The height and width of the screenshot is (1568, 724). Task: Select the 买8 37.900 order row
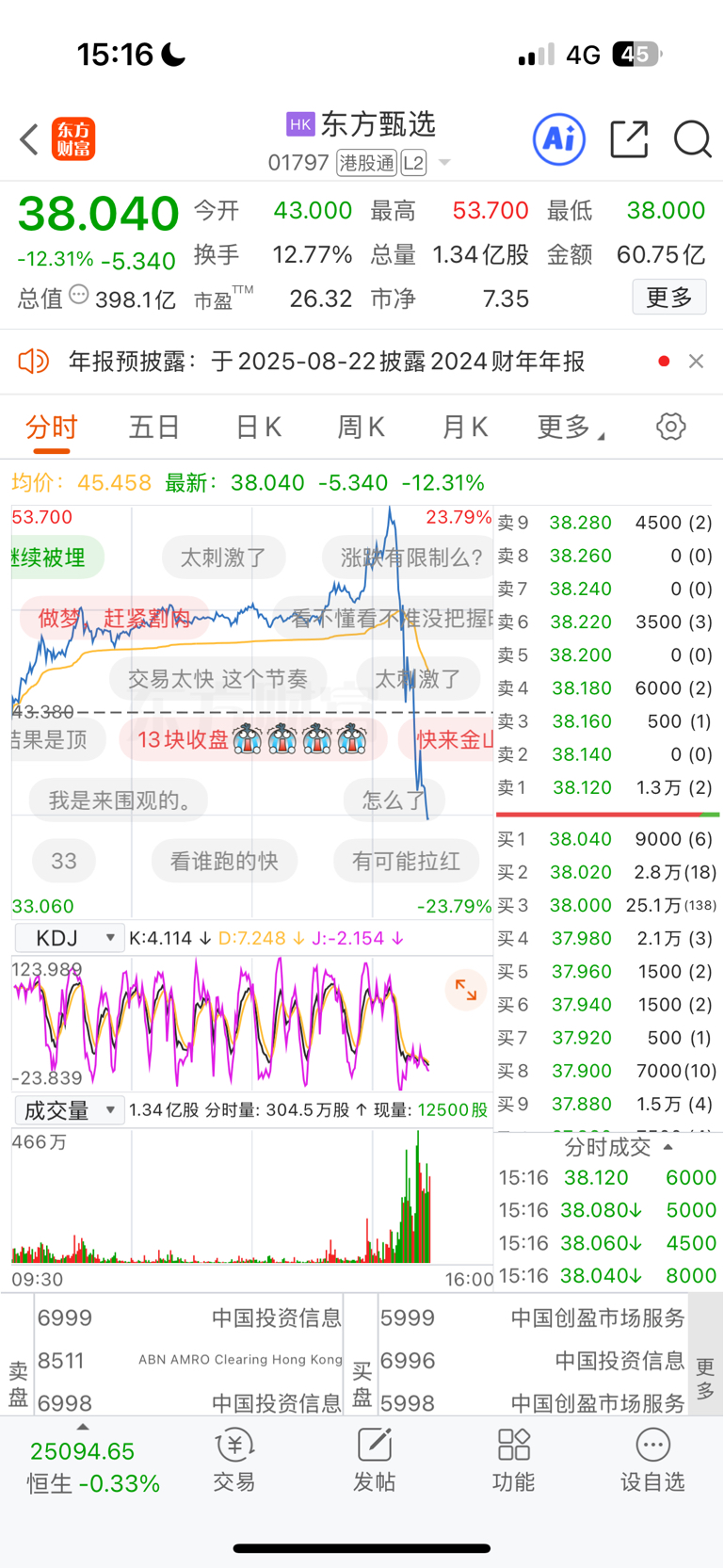607,1071
